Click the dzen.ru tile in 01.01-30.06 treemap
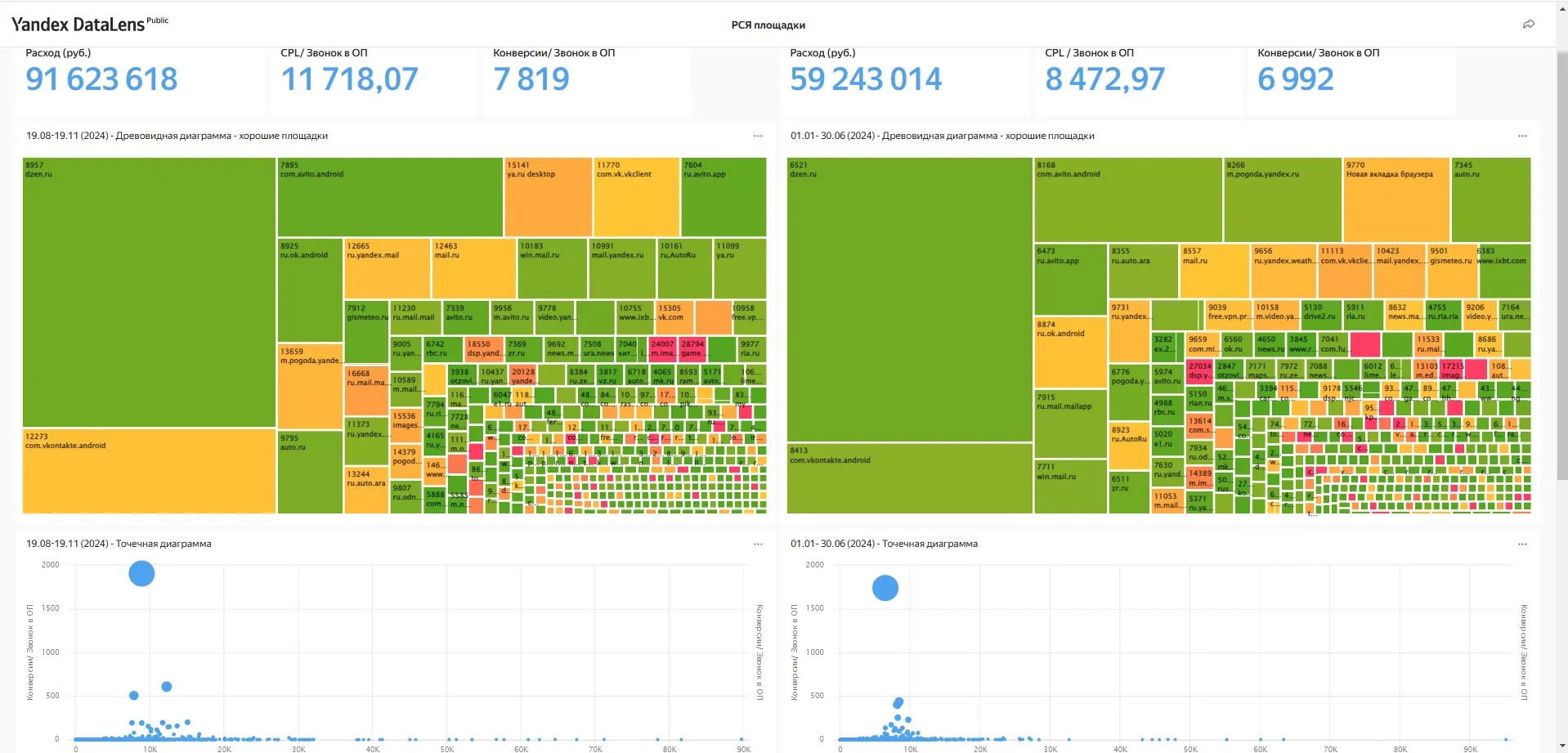The image size is (1568, 753). tap(909, 300)
